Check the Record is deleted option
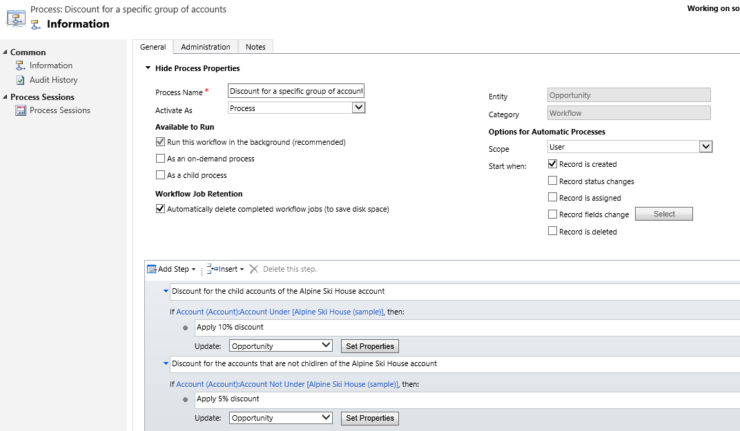This screenshot has width=740, height=431. (553, 231)
